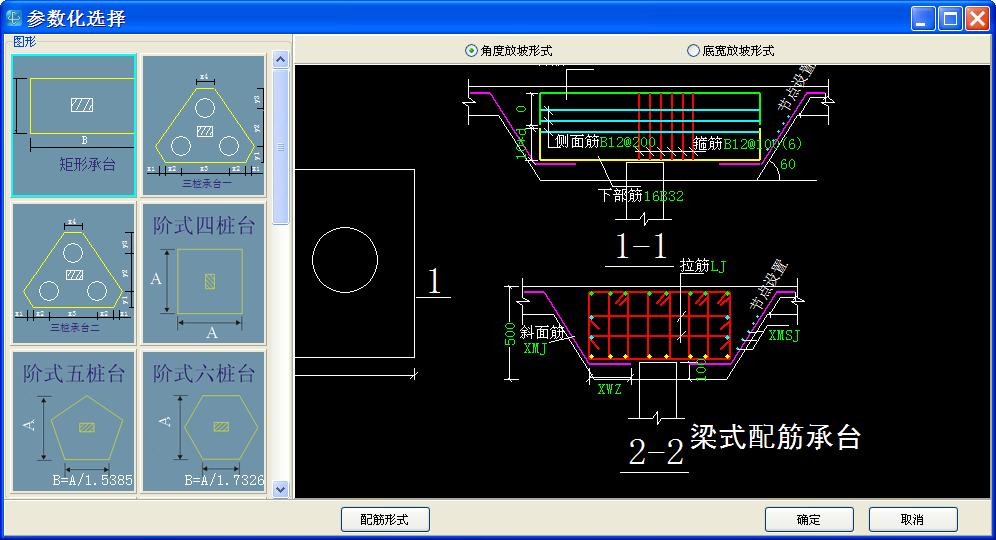The width and height of the screenshot is (996, 540).
Task: Edit the 箍筋 B12@100(6) value
Action: 762,144
